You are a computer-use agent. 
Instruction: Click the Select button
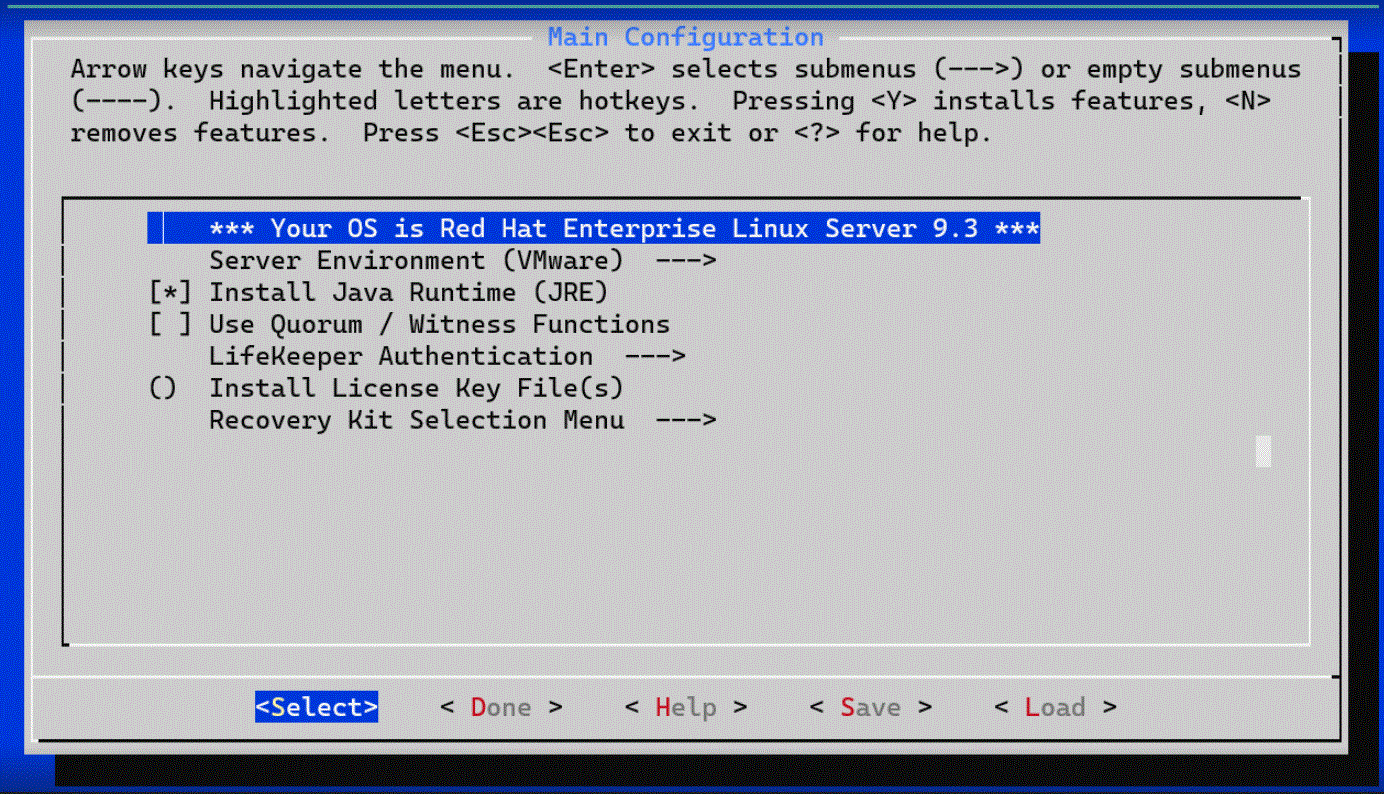317,708
